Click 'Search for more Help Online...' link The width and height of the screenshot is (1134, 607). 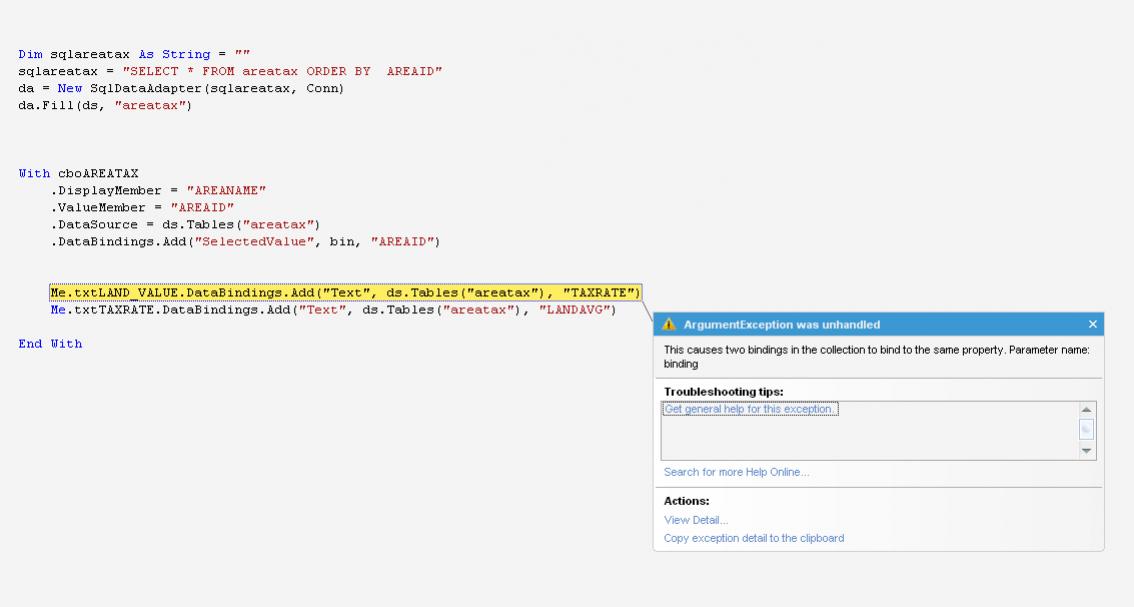[736, 472]
